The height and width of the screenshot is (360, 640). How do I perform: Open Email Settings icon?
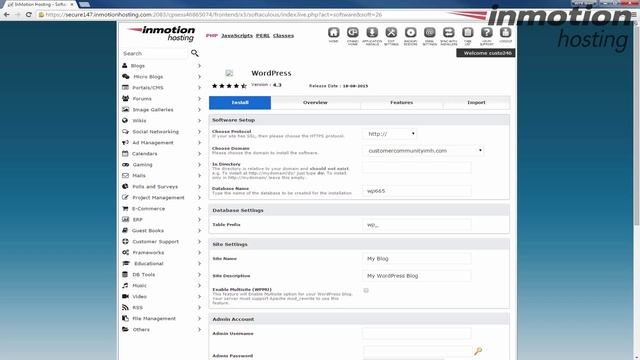[429, 33]
